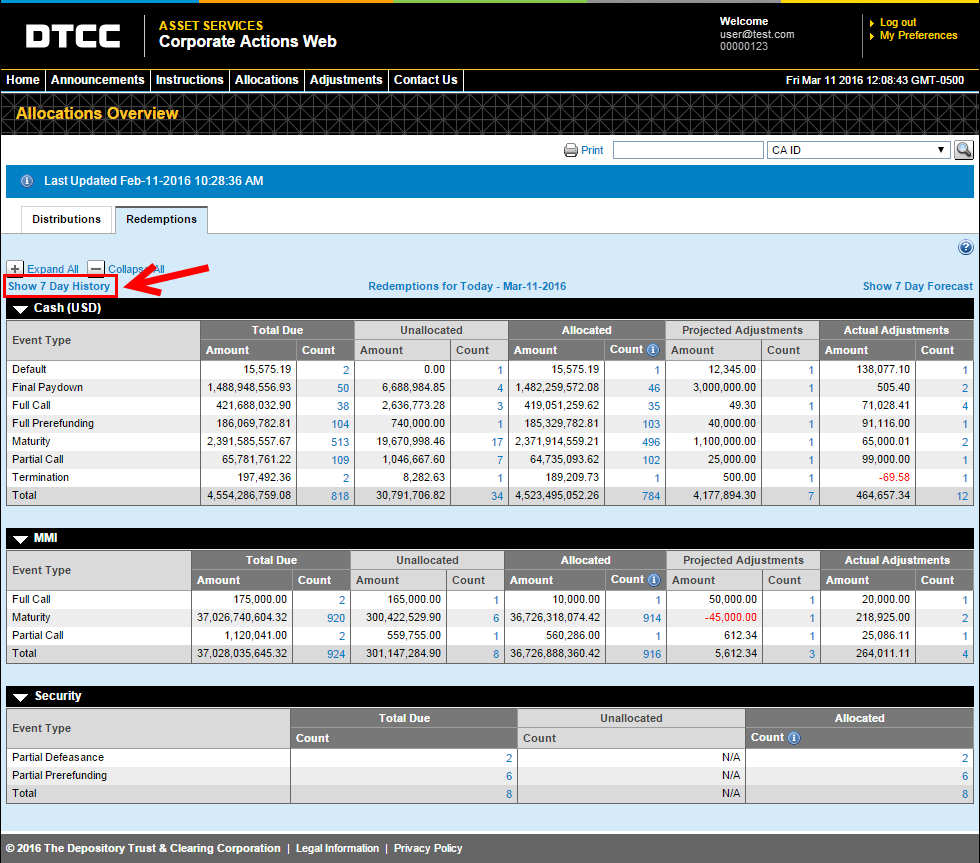This screenshot has width=980, height=863.
Task: Collapse the Cash (USD) section
Action: click(x=20, y=309)
